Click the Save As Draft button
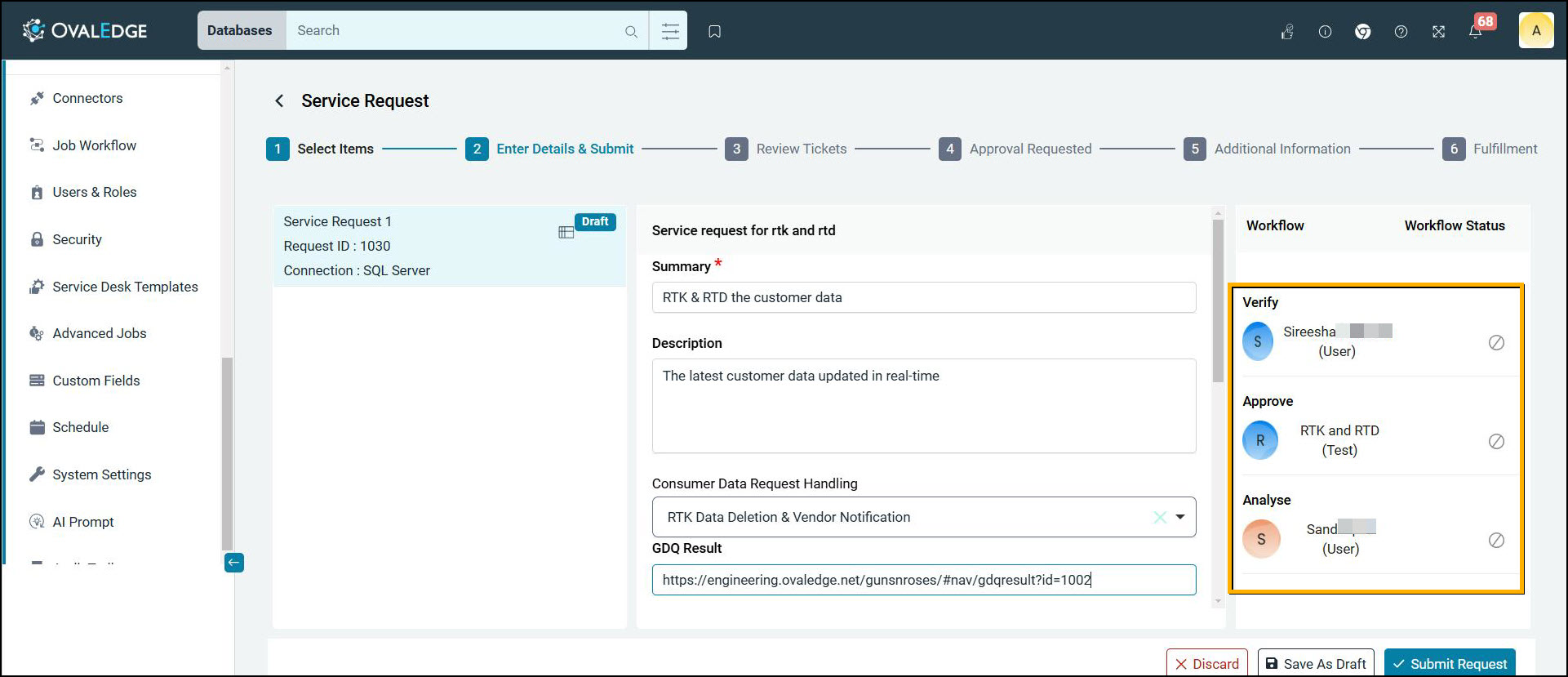Image resolution: width=1568 pixels, height=677 pixels. [x=1316, y=664]
